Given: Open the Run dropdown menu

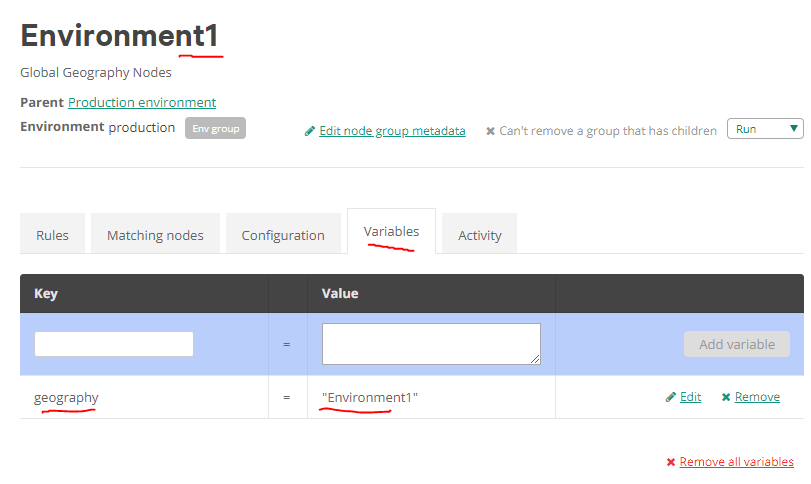Looking at the screenshot, I should pyautogui.click(x=764, y=129).
